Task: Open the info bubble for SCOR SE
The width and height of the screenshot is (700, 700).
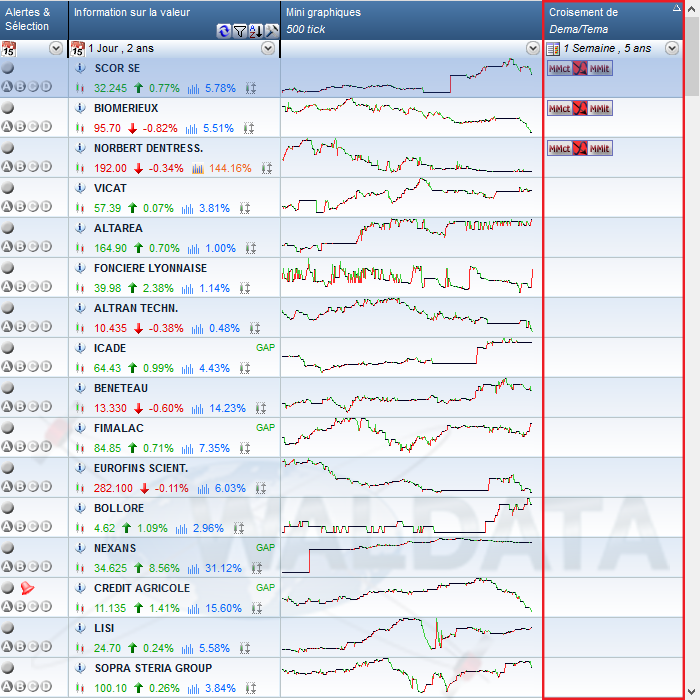Action: pos(80,68)
